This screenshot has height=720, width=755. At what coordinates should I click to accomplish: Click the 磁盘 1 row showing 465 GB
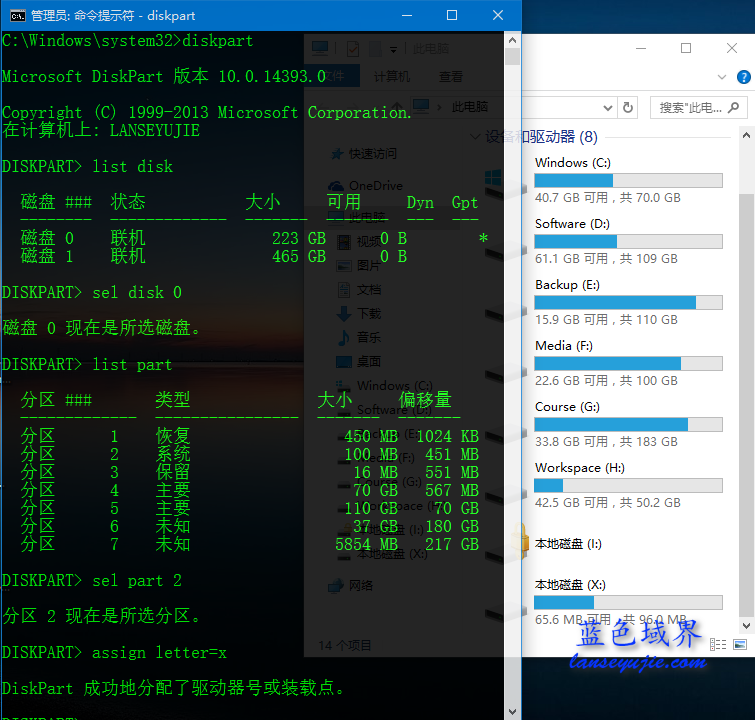[214, 256]
